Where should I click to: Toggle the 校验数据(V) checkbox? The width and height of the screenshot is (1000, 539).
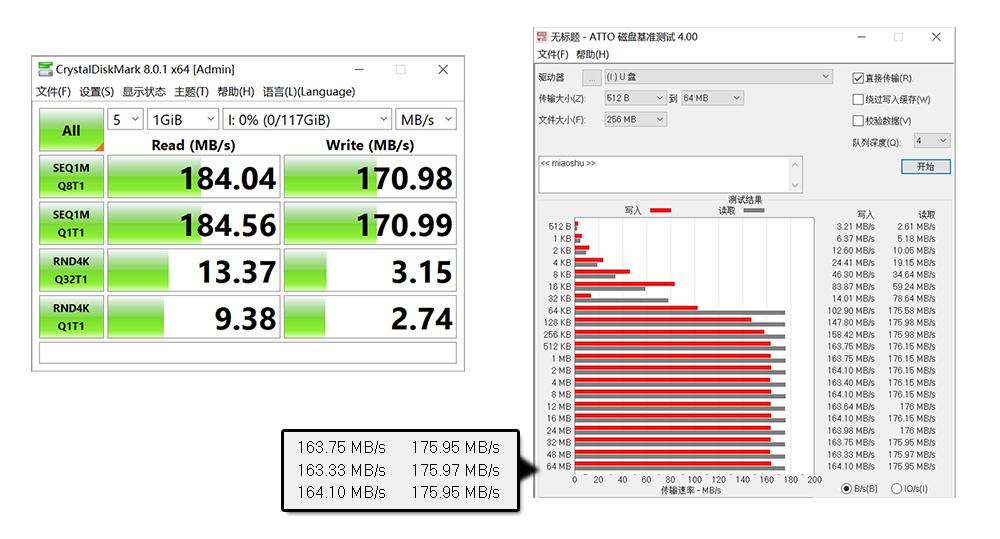(858, 121)
